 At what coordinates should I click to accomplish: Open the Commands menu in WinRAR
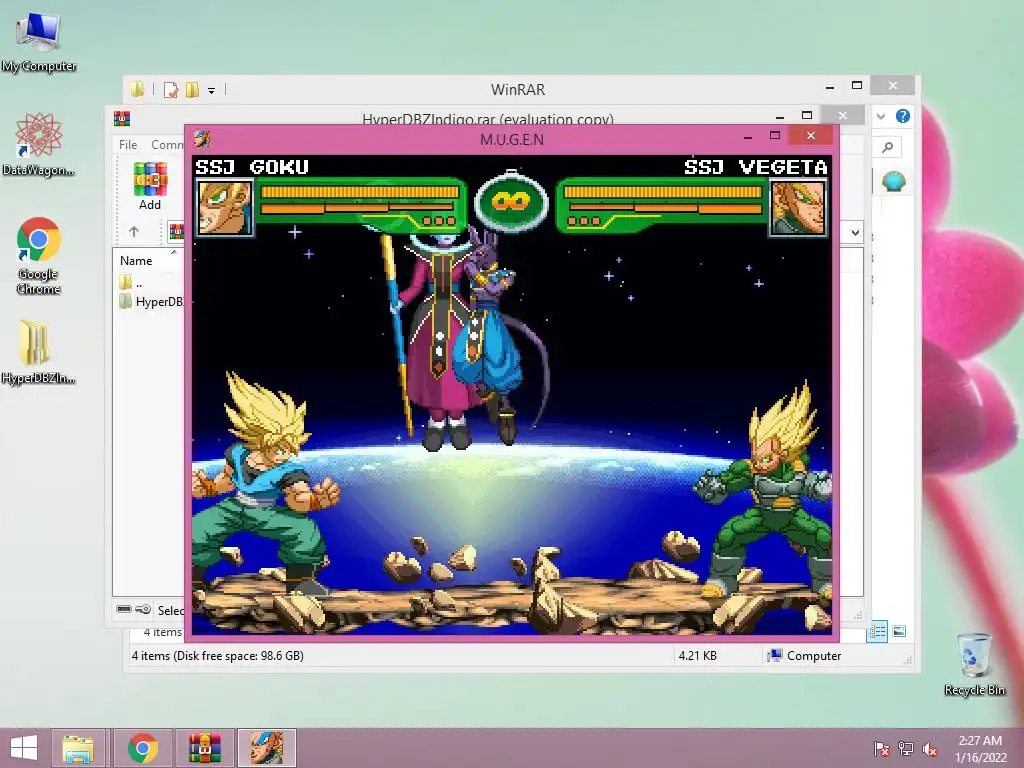click(167, 144)
